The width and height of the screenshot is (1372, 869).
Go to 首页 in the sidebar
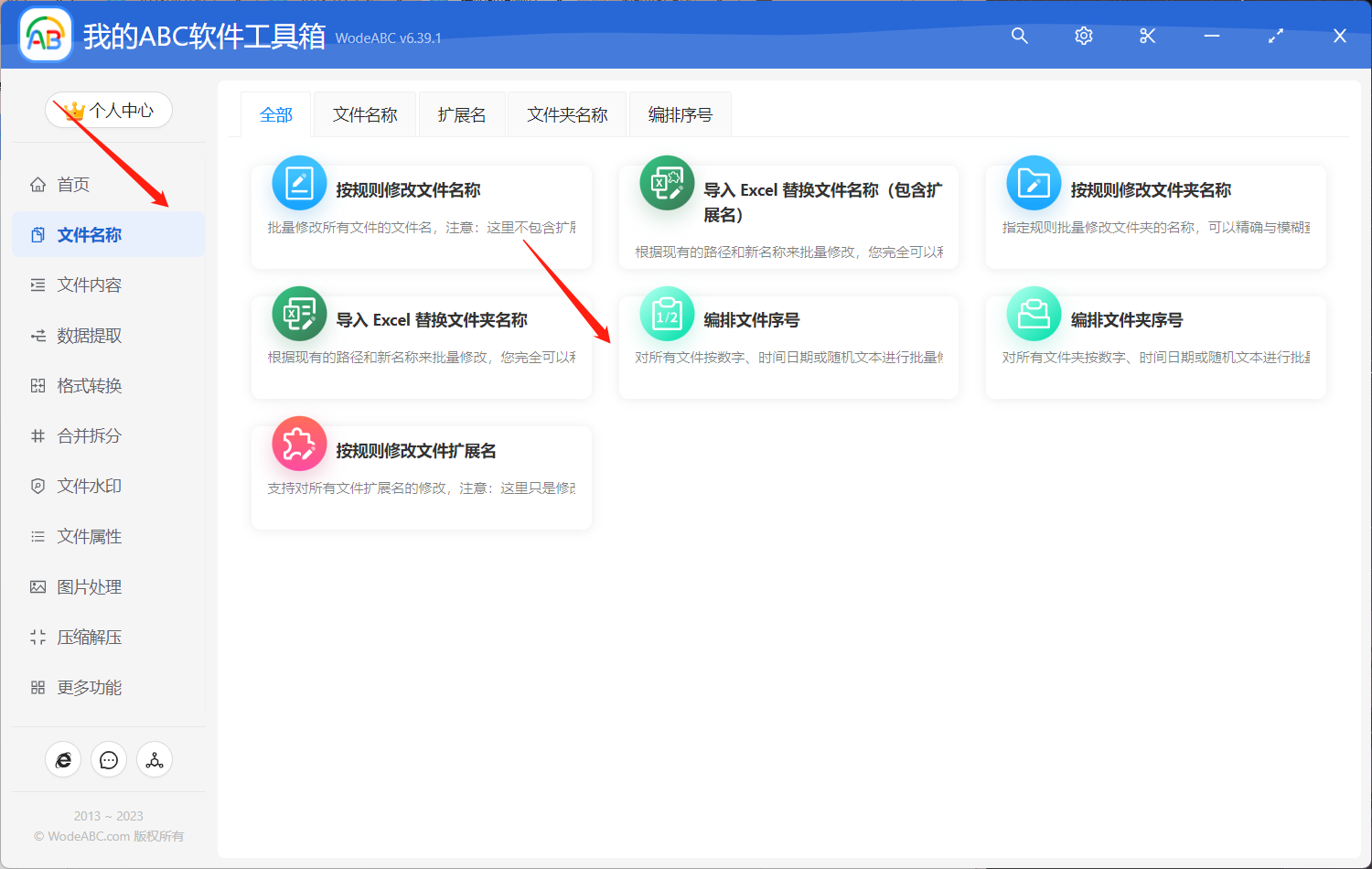[x=73, y=184]
